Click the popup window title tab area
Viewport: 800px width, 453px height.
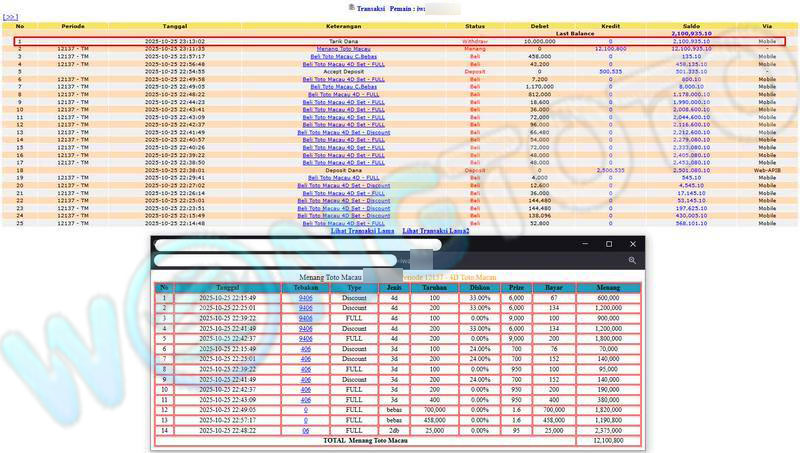pos(300,244)
